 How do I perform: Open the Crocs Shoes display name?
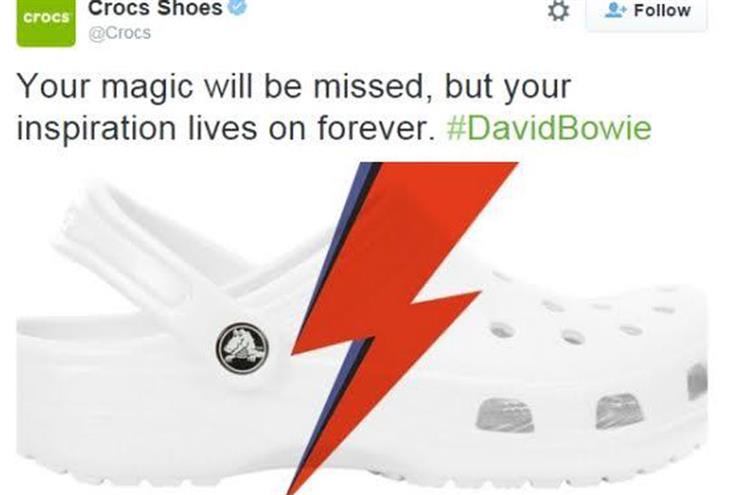point(155,8)
